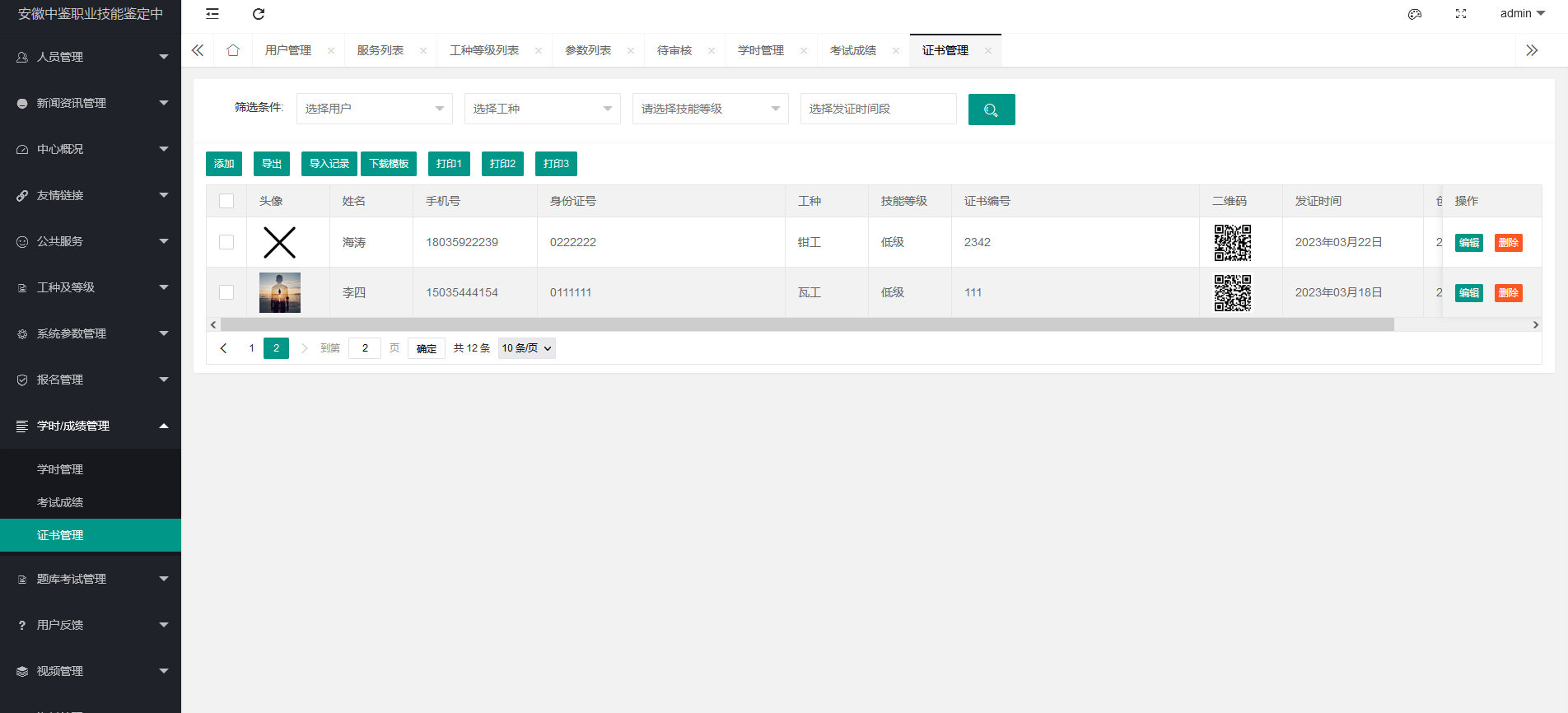Close the 证书管理 tab
Viewport: 1568px width, 713px height.
pos(988,51)
